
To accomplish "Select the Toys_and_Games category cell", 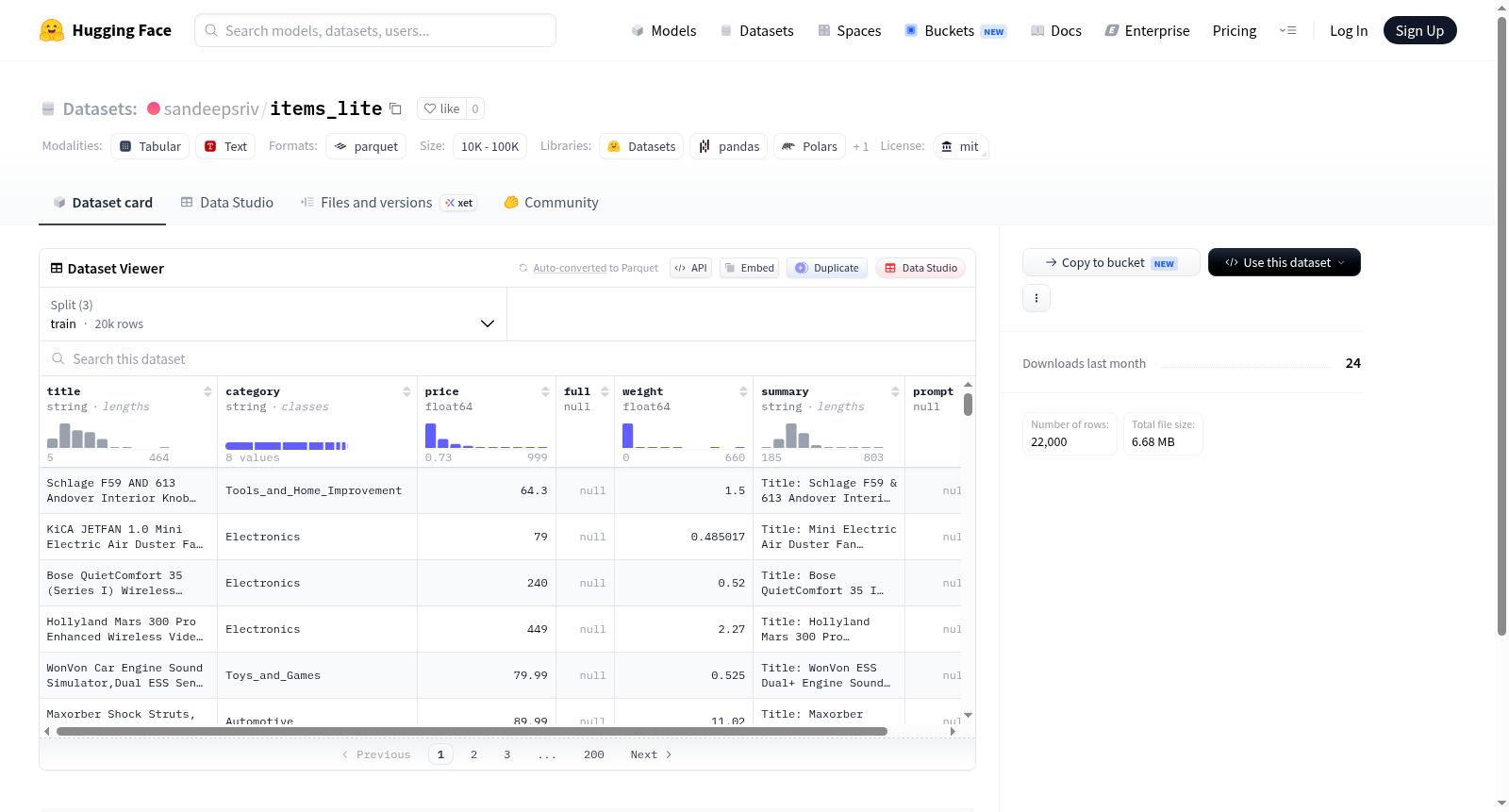I will [317, 675].
